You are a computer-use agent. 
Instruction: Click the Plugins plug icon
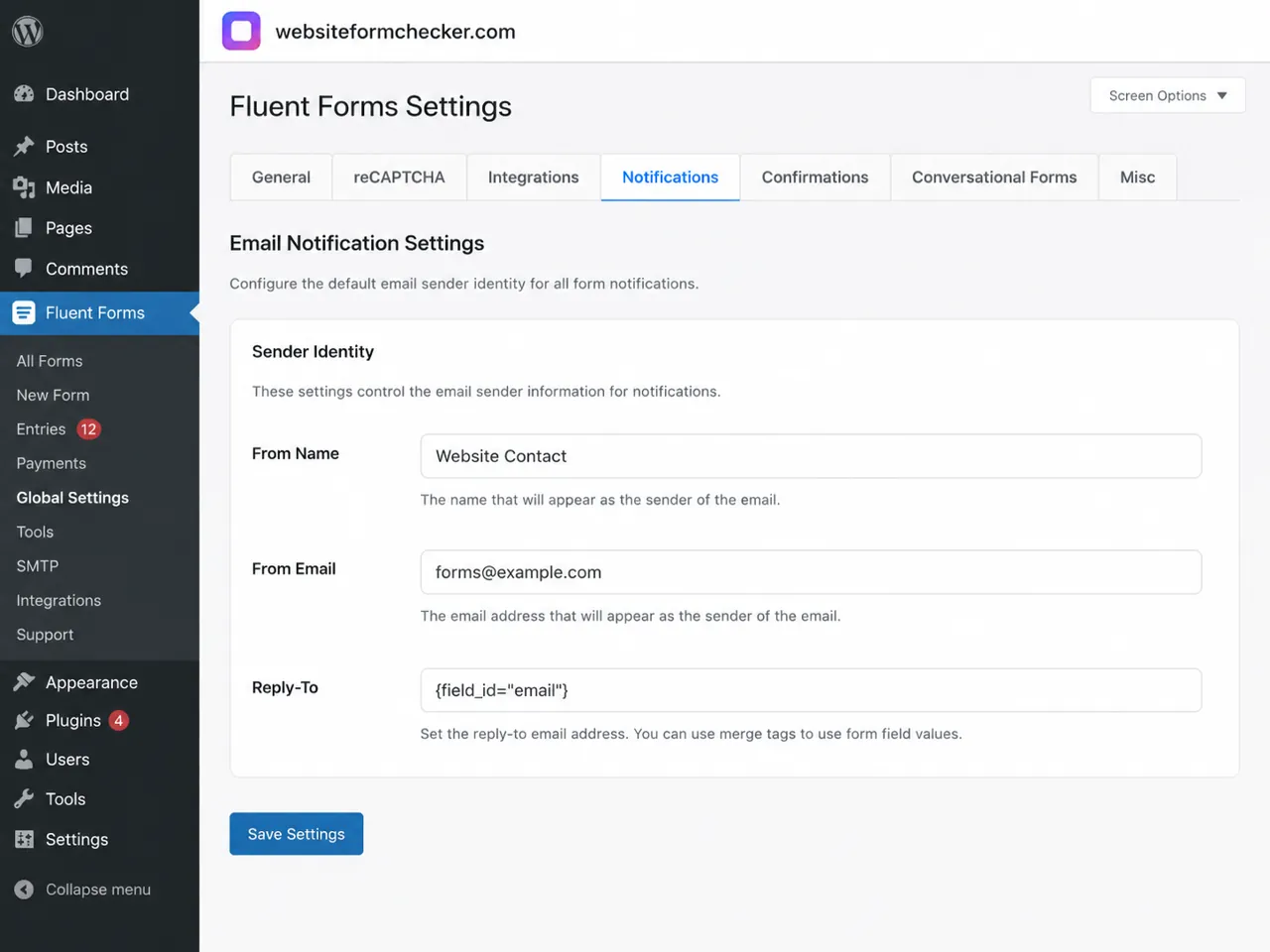(x=24, y=721)
